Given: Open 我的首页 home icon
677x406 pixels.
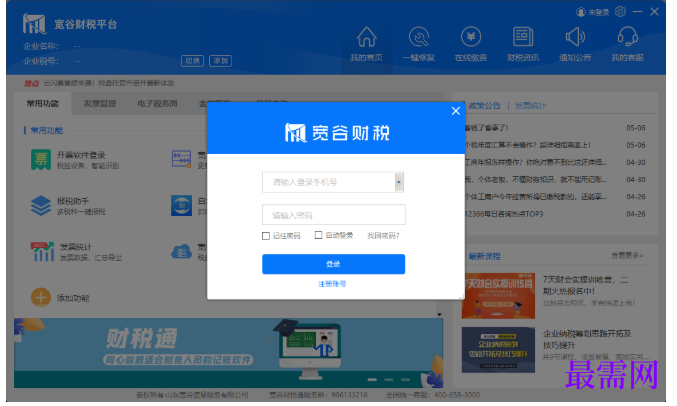Looking at the screenshot, I should 366,37.
